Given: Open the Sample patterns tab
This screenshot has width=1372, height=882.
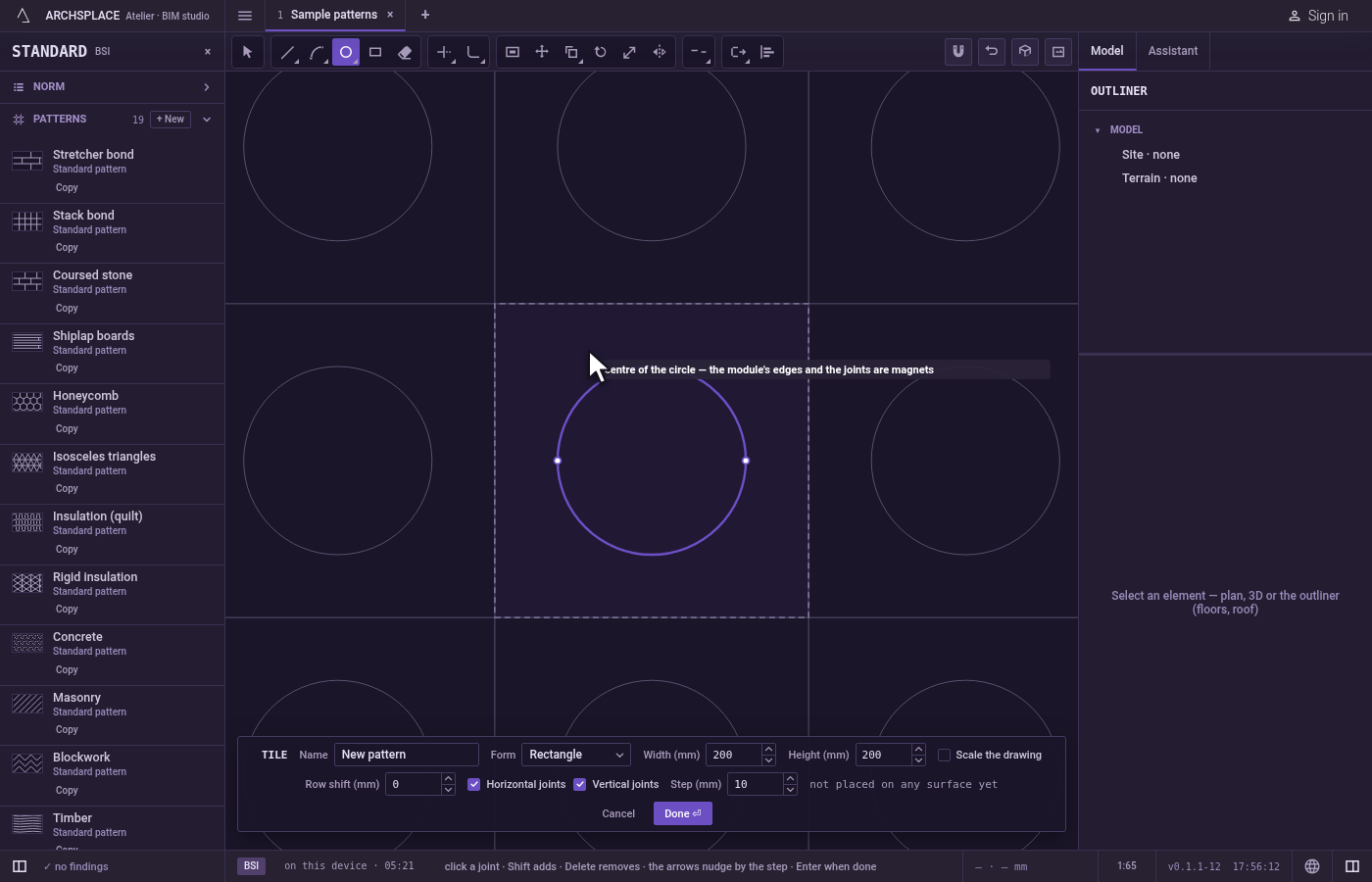Looking at the screenshot, I should tap(334, 15).
